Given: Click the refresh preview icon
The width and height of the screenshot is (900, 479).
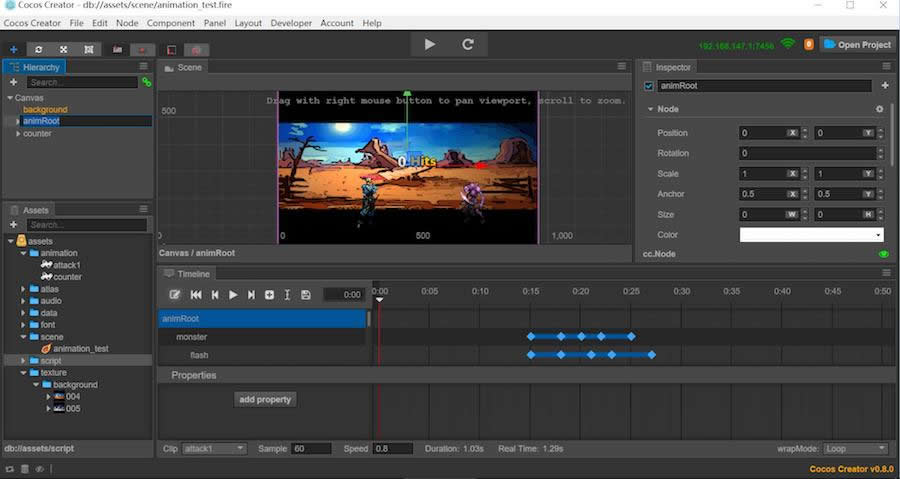Looking at the screenshot, I should click(x=468, y=44).
